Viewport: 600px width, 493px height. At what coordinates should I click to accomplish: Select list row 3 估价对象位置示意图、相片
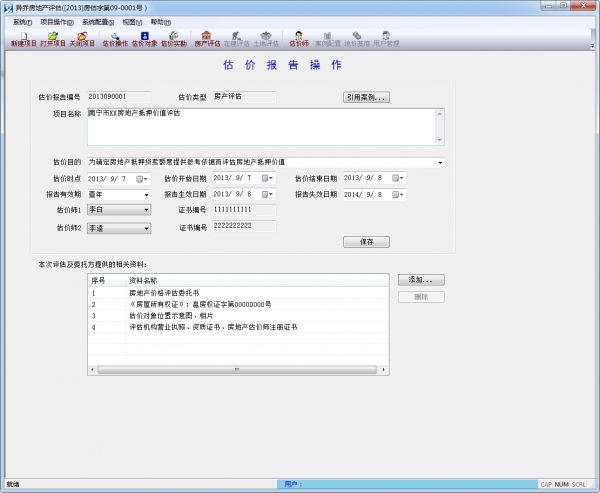(238, 316)
